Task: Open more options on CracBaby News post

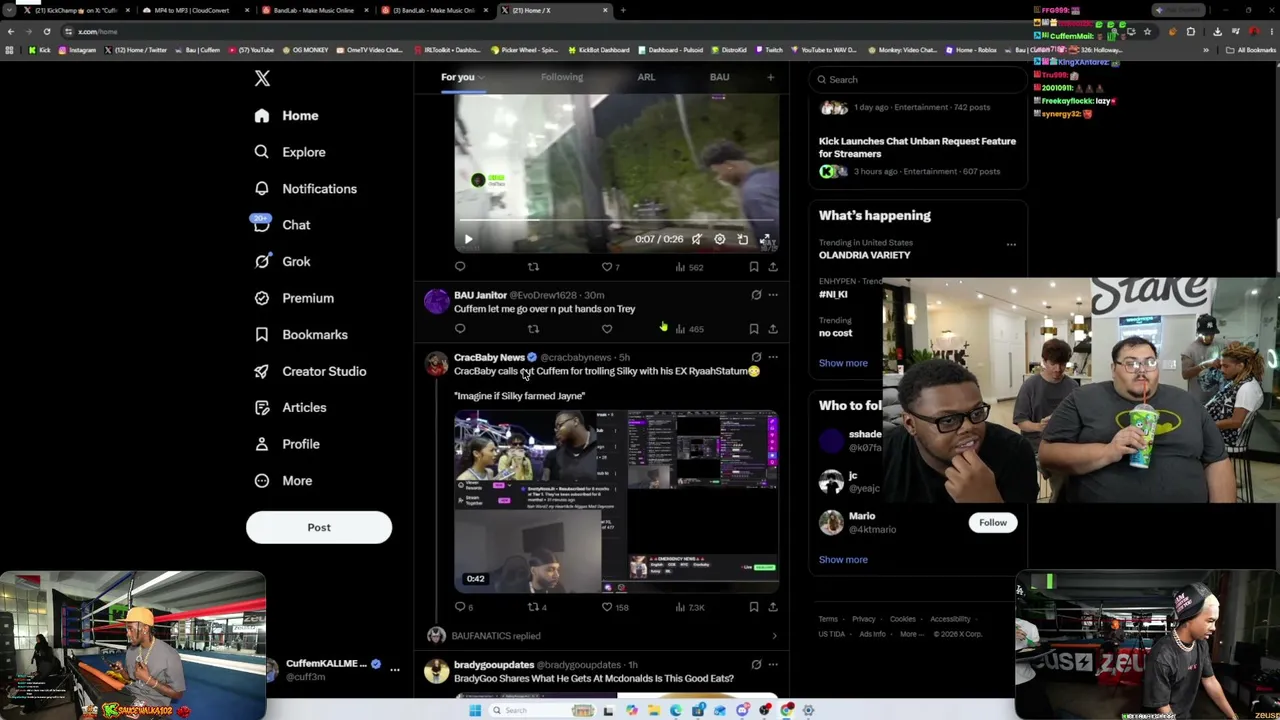Action: pos(773,357)
